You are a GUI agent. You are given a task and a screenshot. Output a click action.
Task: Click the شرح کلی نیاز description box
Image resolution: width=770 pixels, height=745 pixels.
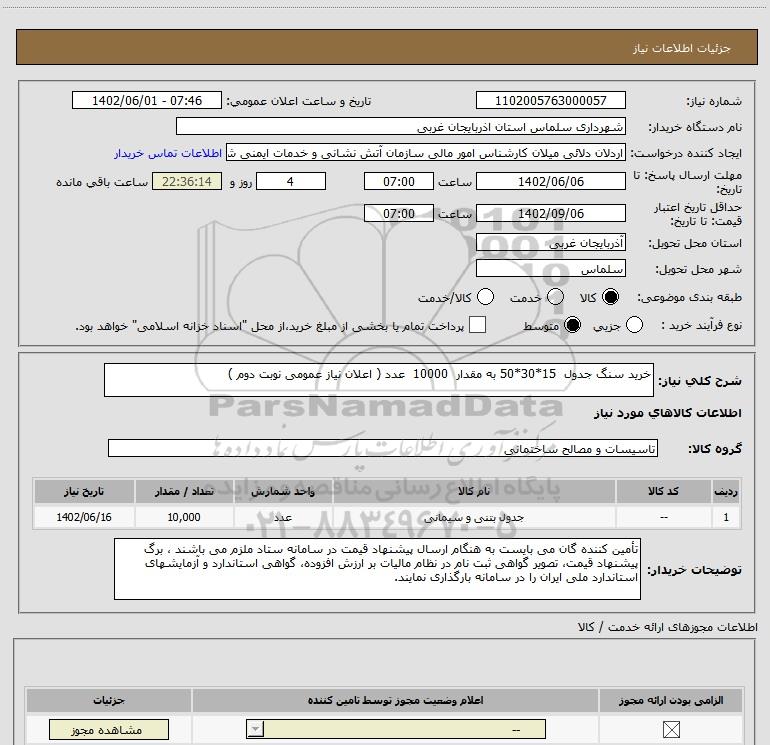(379, 380)
